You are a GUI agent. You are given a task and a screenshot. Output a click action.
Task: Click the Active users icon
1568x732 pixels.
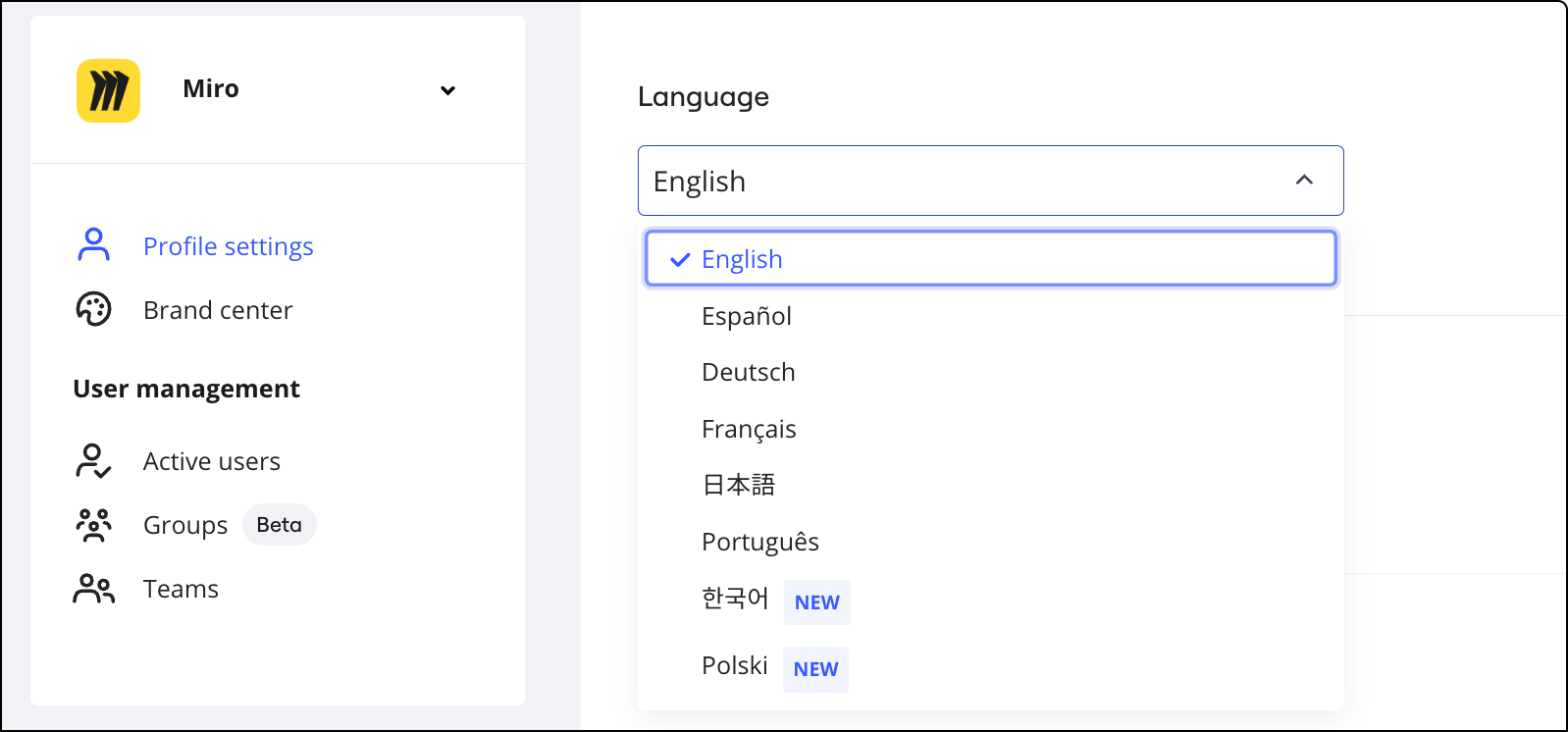(94, 460)
